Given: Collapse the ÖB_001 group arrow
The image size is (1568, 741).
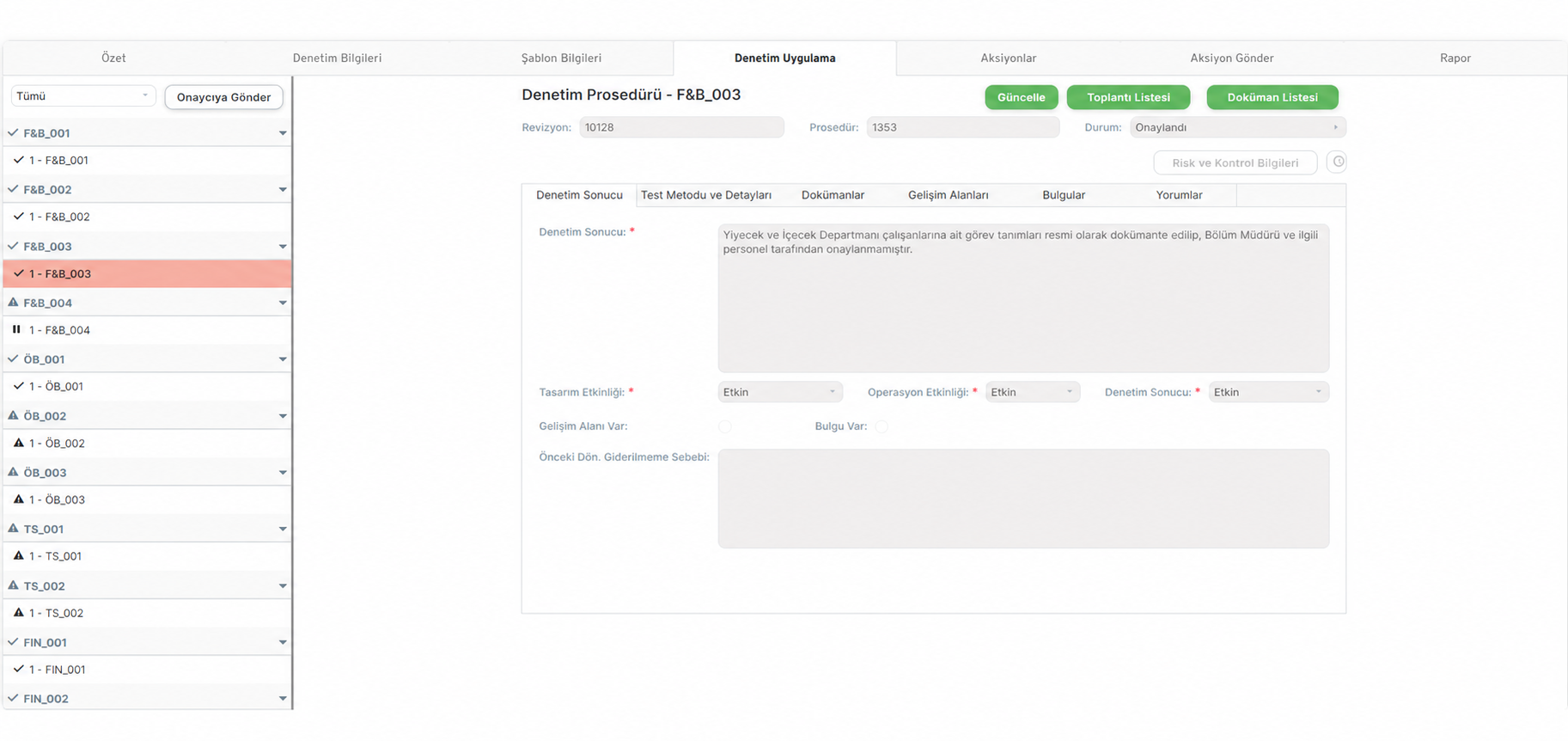Looking at the screenshot, I should pyautogui.click(x=283, y=359).
